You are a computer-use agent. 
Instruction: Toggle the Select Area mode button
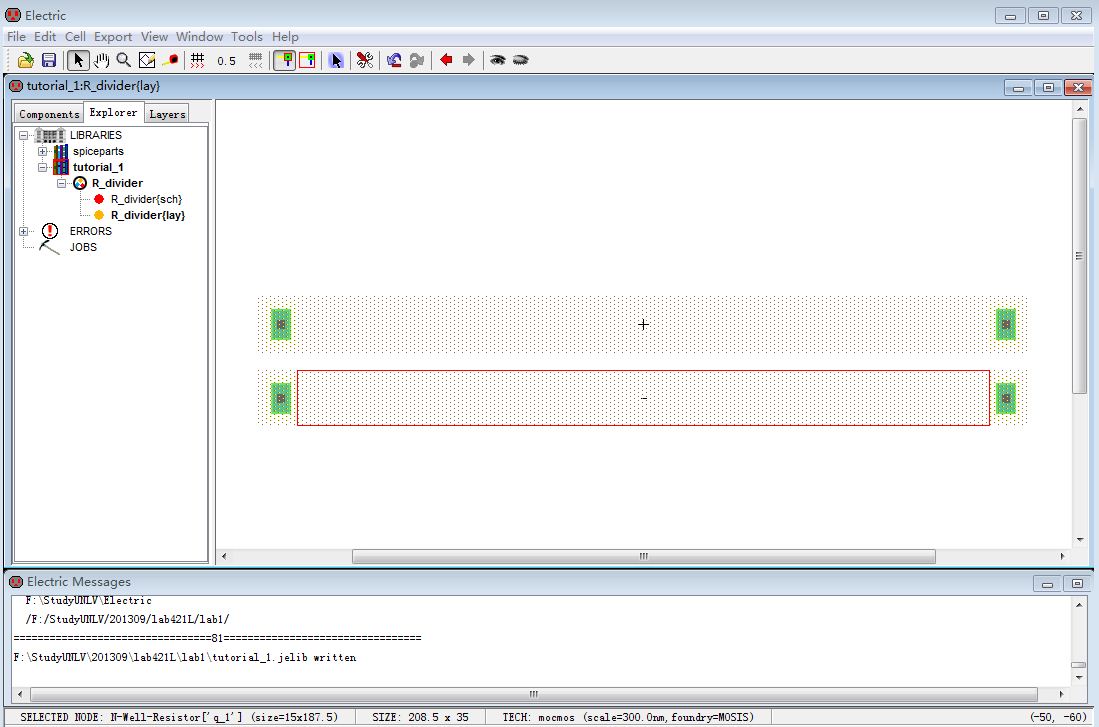307,60
